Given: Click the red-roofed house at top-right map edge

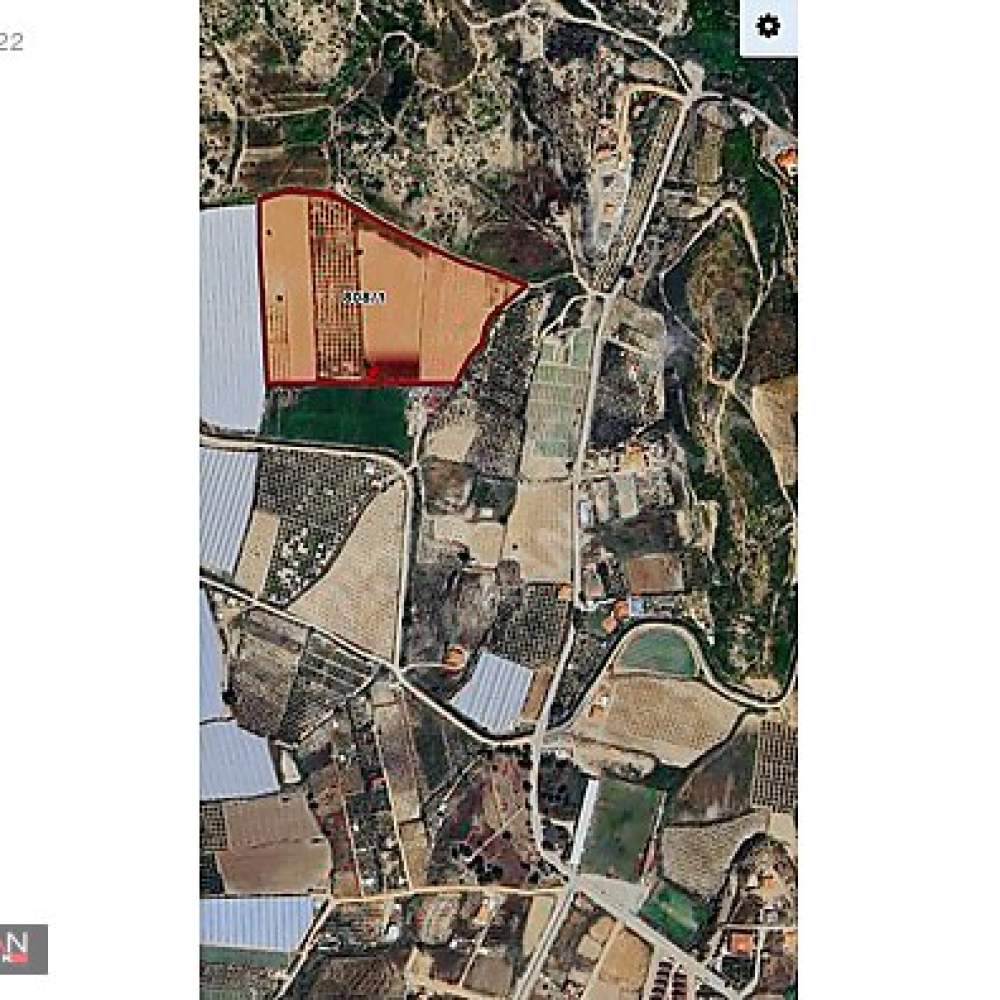Looking at the screenshot, I should pyautogui.click(x=787, y=157).
